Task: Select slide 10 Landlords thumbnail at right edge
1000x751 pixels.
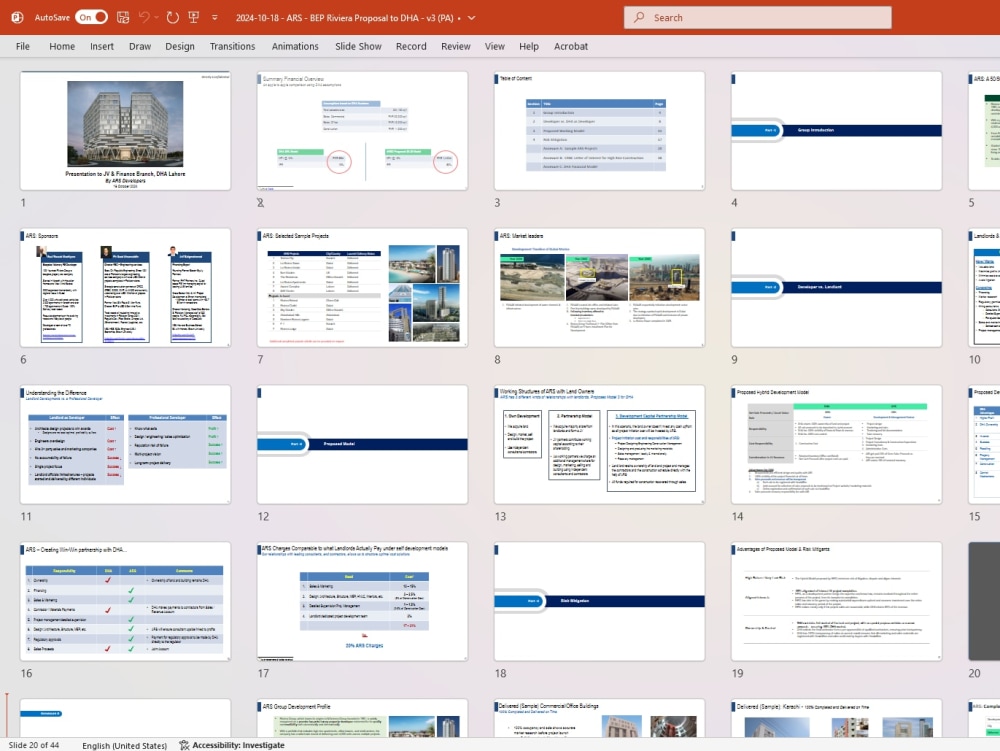Action: (984, 288)
